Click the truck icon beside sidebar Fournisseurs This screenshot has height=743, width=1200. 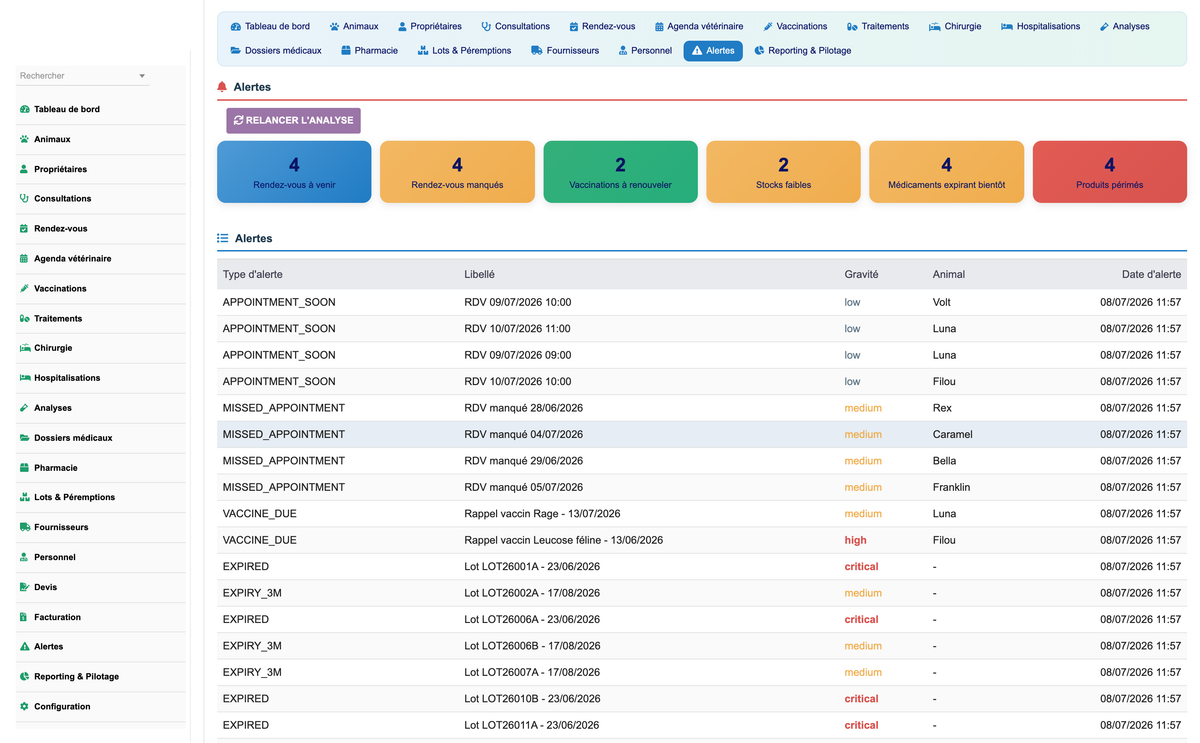[x=24, y=527]
